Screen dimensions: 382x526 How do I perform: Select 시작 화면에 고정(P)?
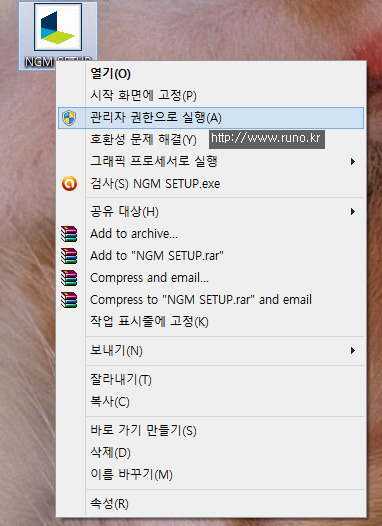pos(211,96)
